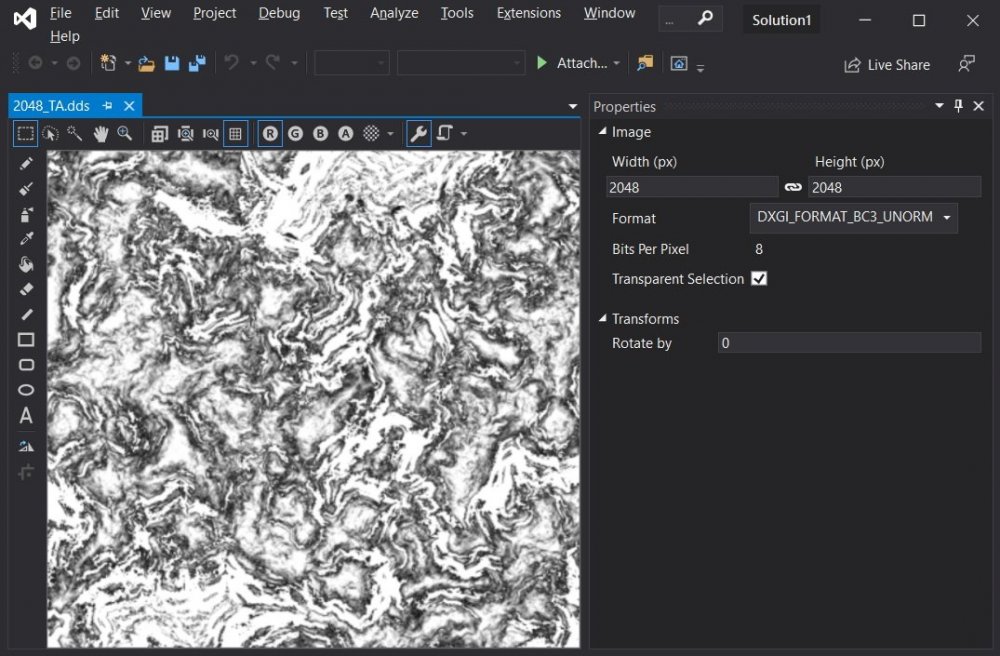
Task: Select the Pan hand tool
Action: pyautogui.click(x=100, y=133)
